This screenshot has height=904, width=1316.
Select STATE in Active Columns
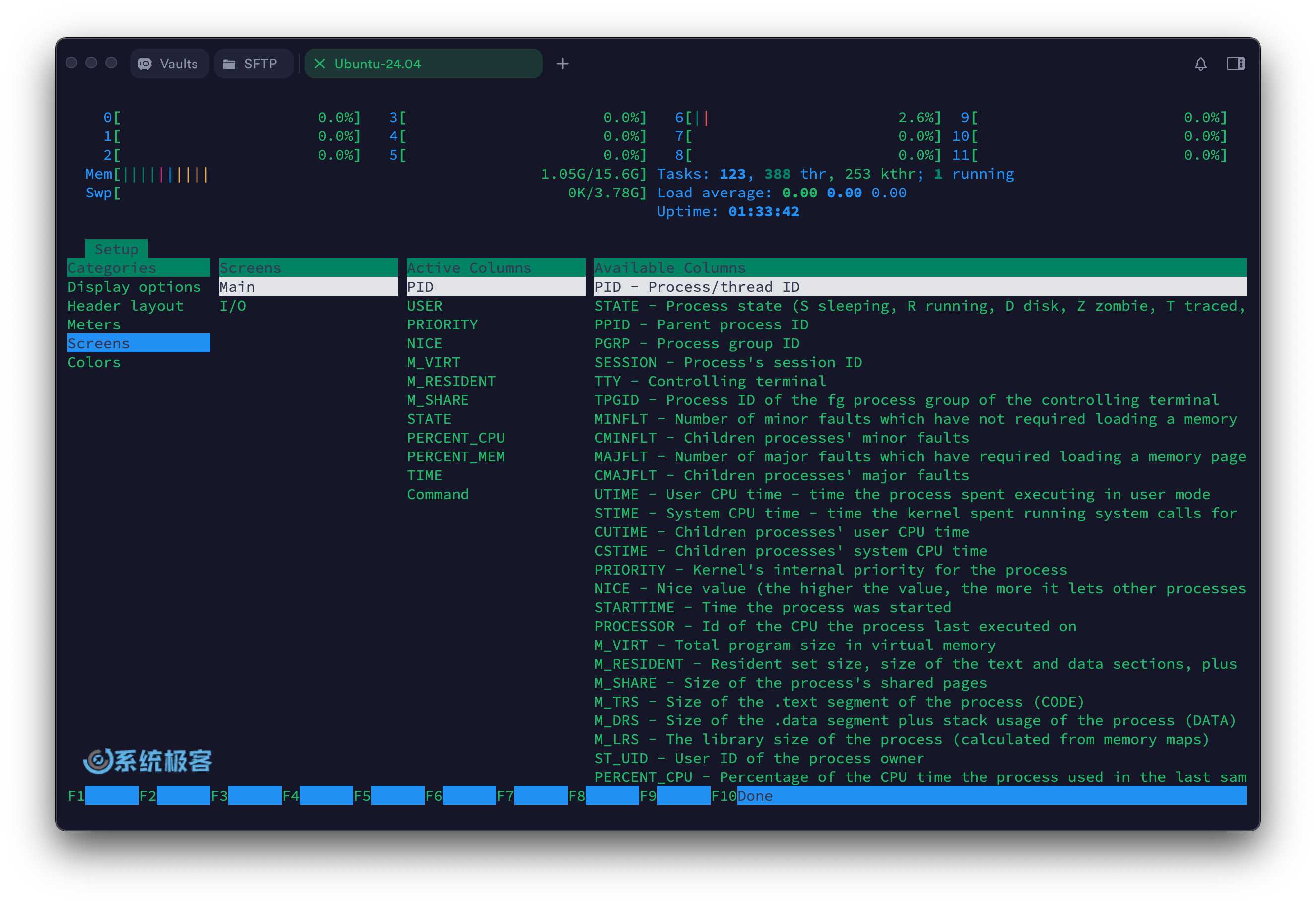(x=496, y=419)
